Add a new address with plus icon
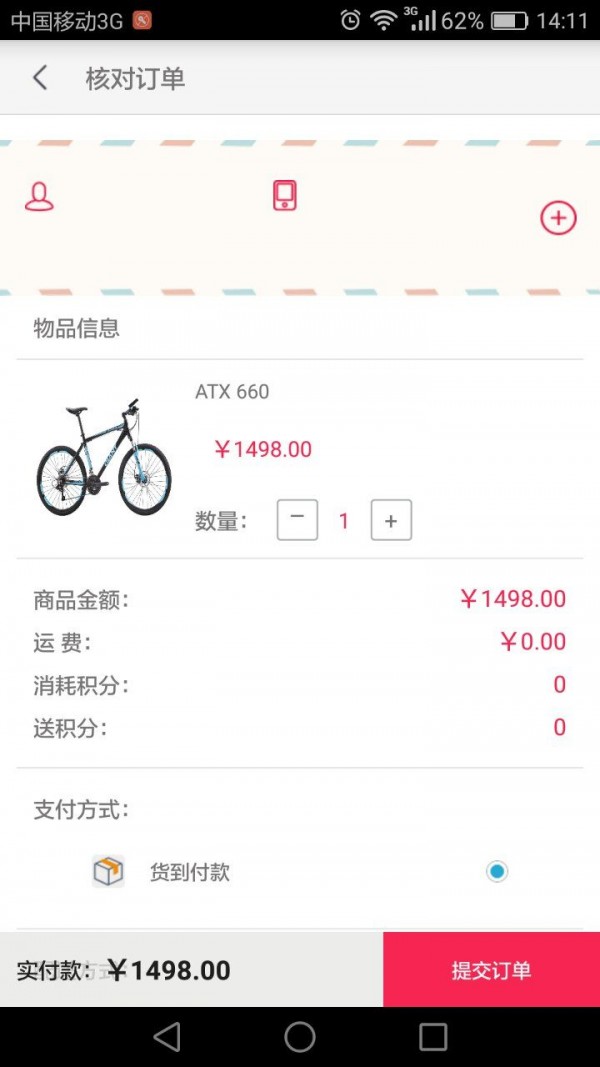This screenshot has width=600, height=1067. [558, 218]
